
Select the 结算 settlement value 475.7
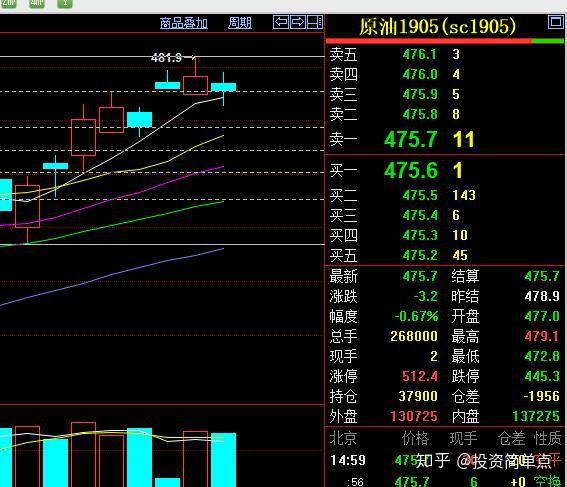pyautogui.click(x=542, y=277)
